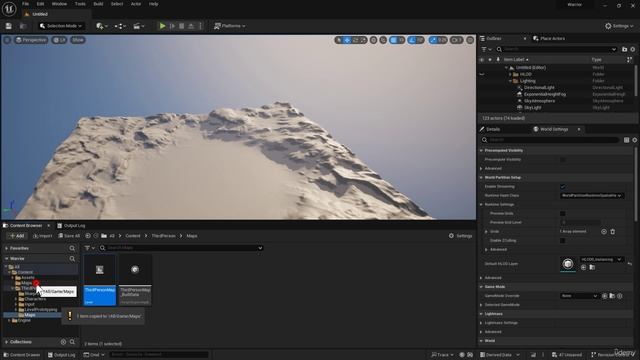The height and width of the screenshot is (360, 640).
Task: Click the Play button in the toolbar
Action: coord(162,26)
